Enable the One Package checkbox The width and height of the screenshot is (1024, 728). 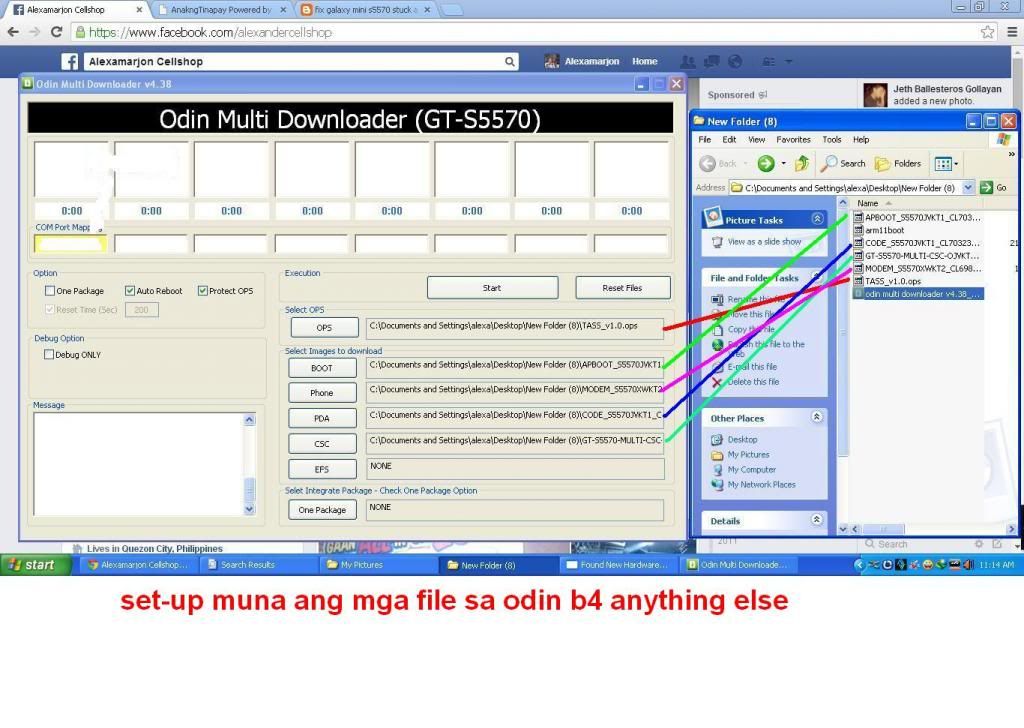50,291
